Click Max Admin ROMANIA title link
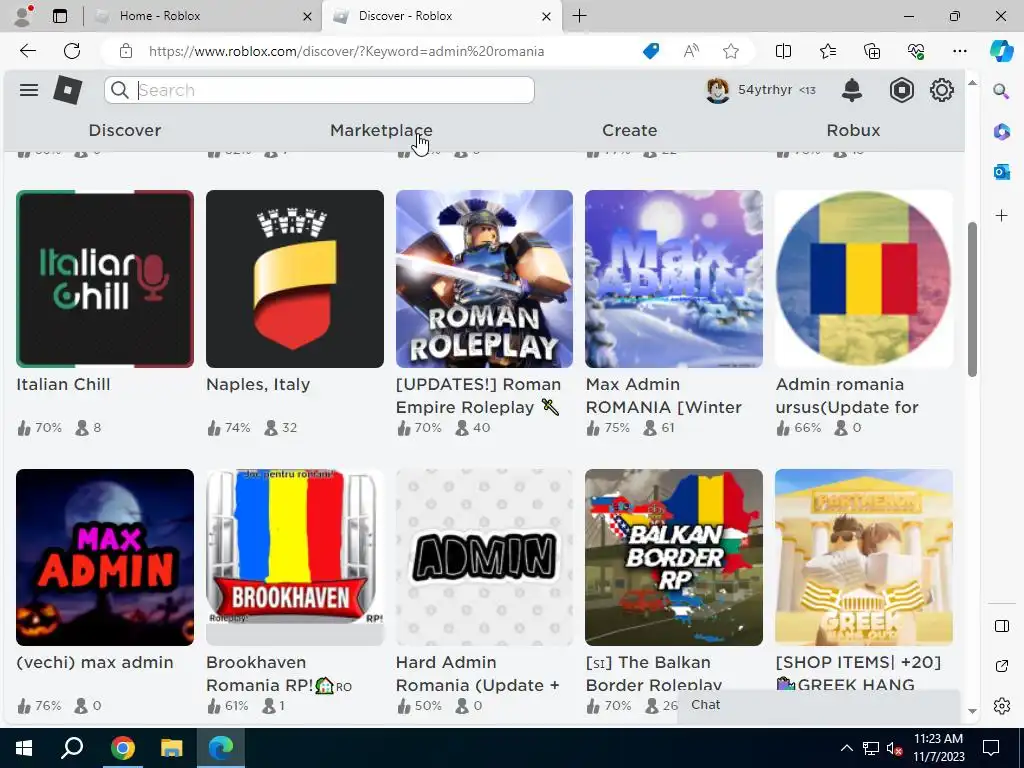This screenshot has width=1024, height=768. pos(664,396)
